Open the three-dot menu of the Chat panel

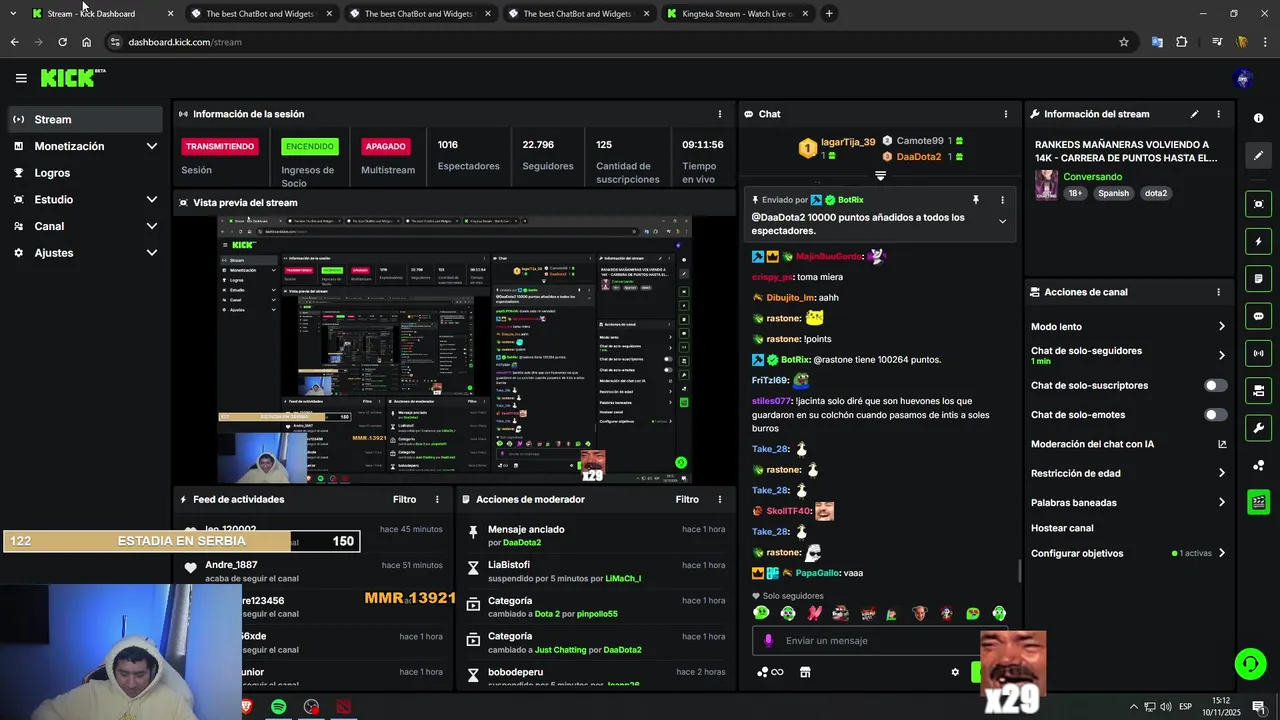1006,114
